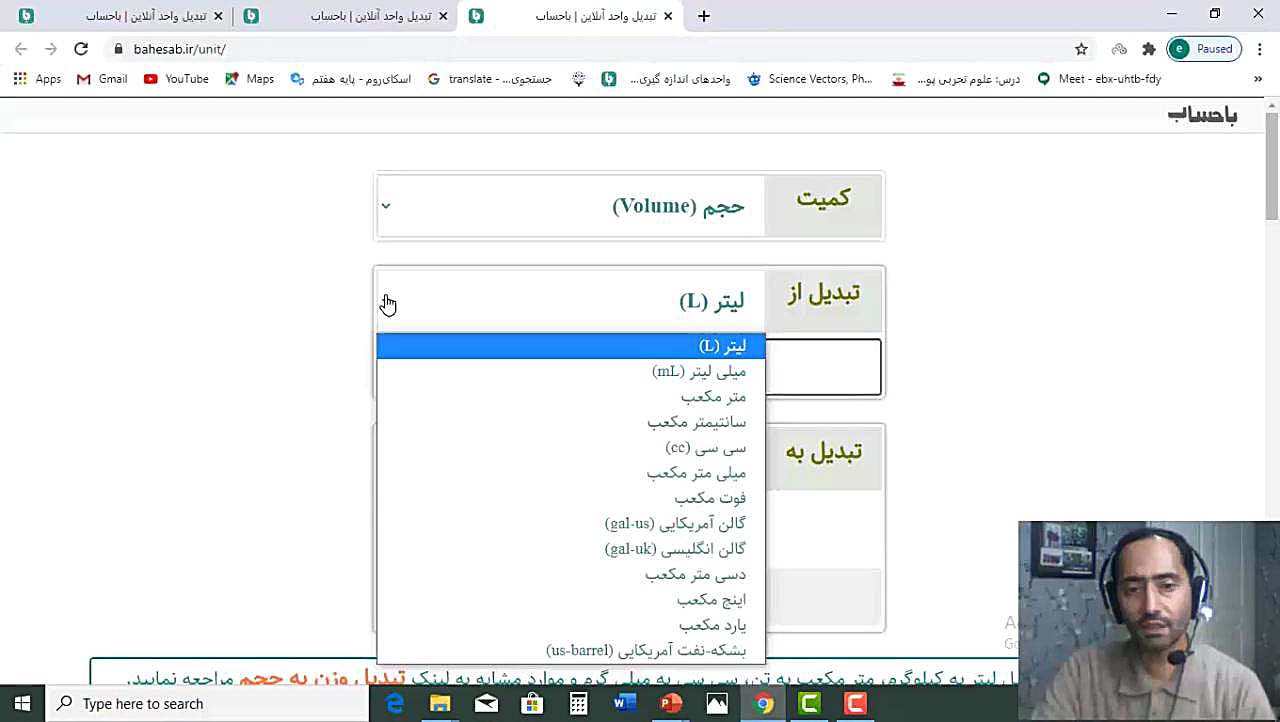Select the فوت مکعب option
This screenshot has height=722, width=1280.
pyautogui.click(x=570, y=498)
